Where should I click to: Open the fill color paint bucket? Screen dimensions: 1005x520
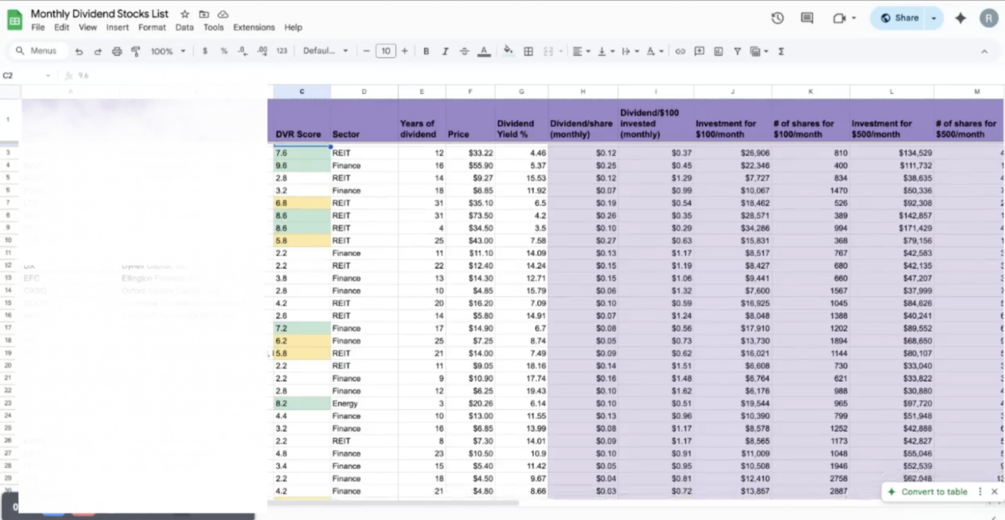click(x=508, y=51)
